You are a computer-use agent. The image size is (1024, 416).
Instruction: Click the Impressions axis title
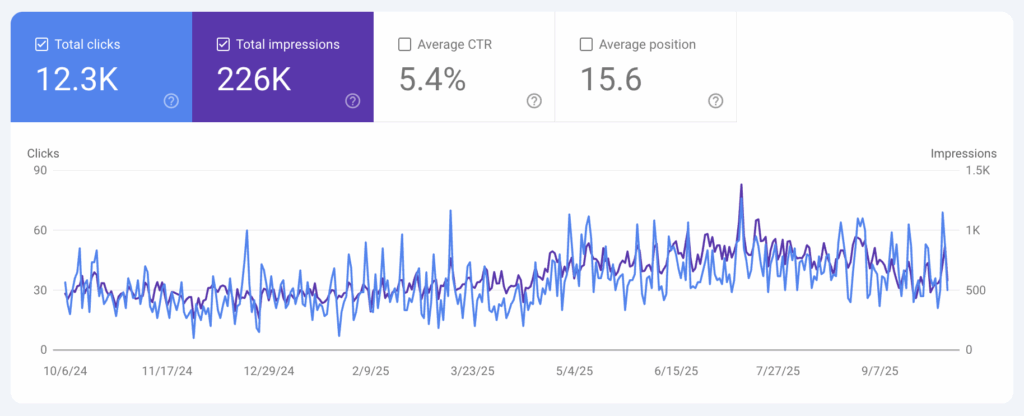[963, 153]
